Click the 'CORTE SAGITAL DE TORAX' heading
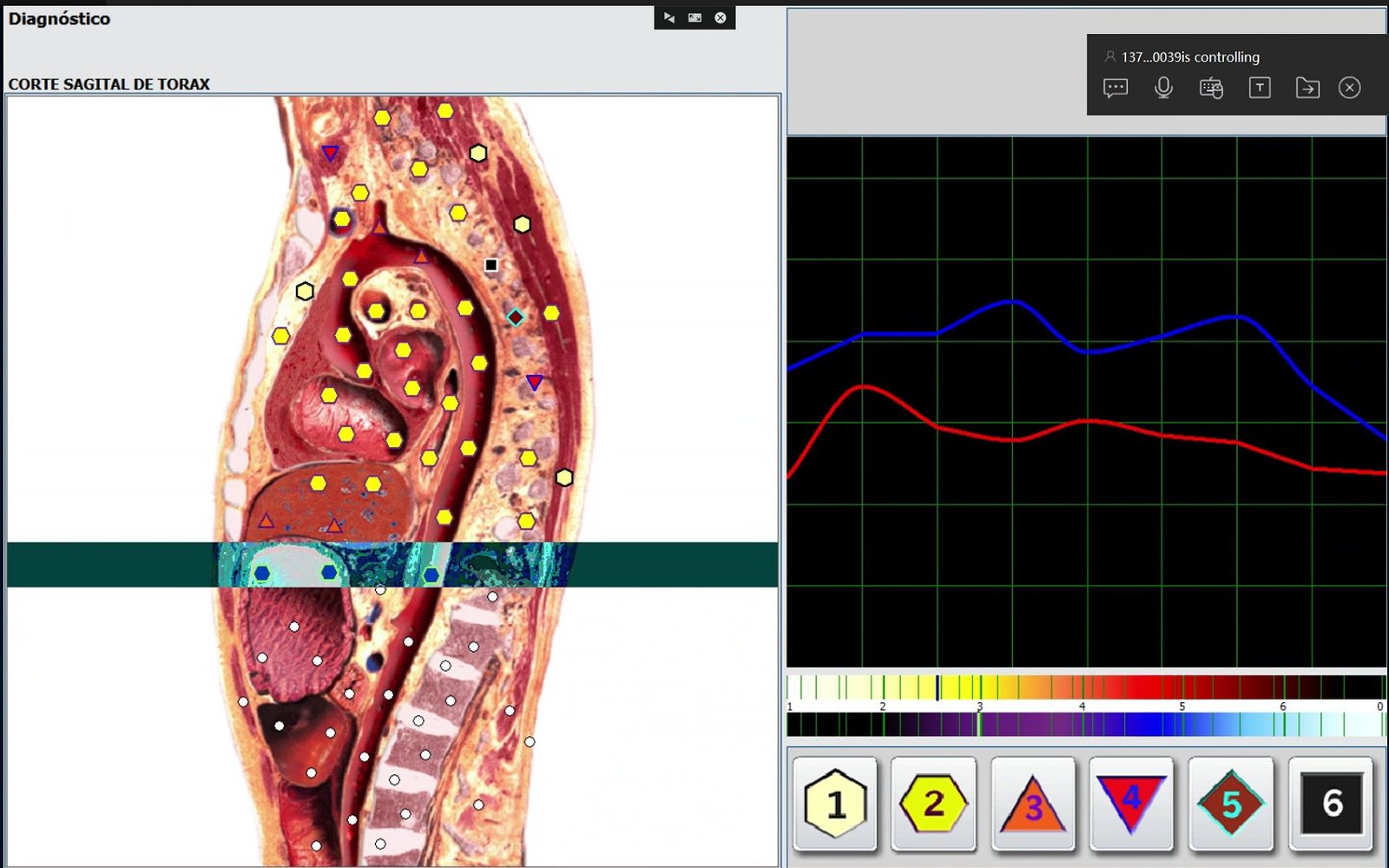 pos(108,85)
